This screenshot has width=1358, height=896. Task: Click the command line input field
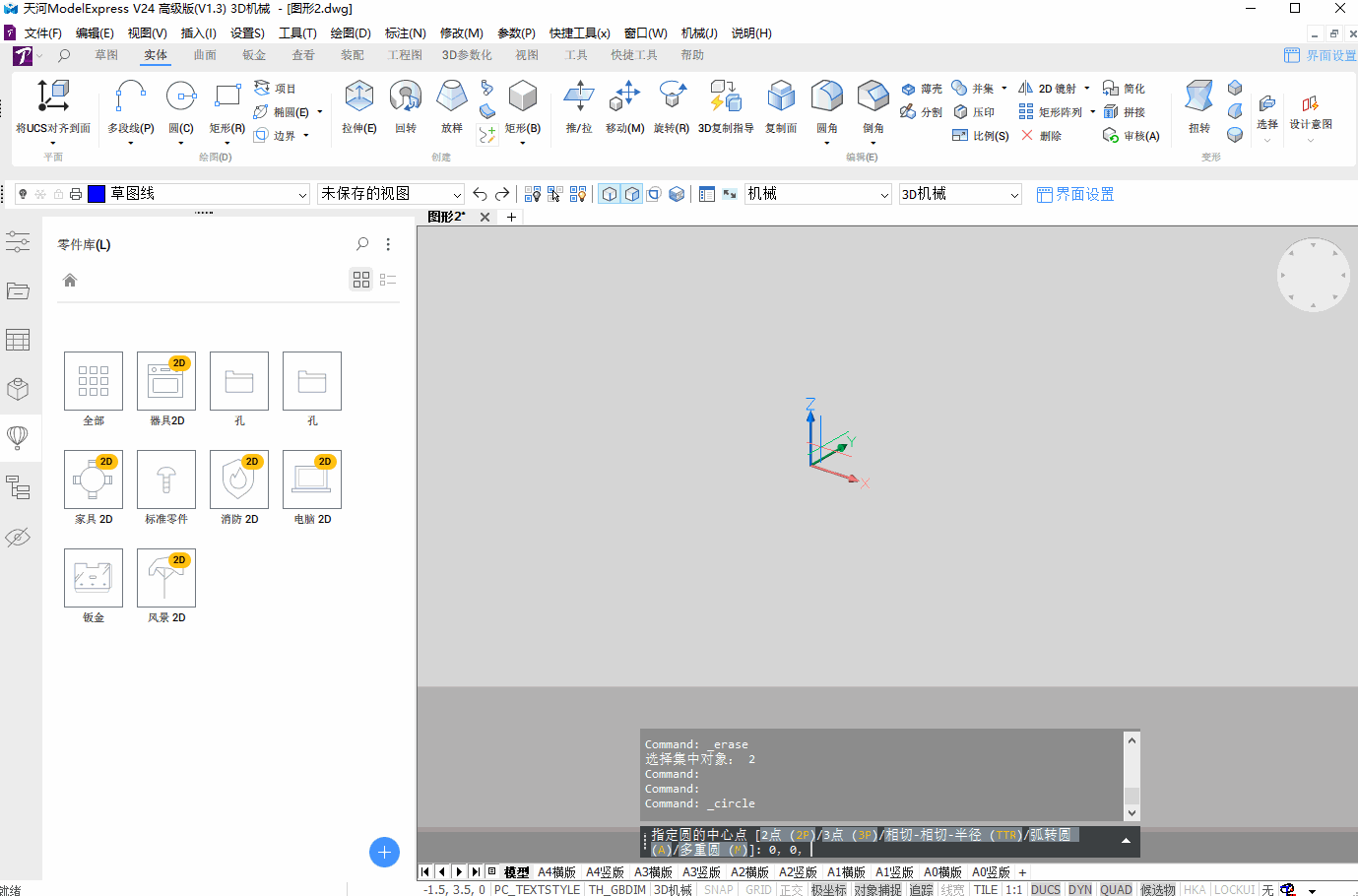tap(890, 842)
